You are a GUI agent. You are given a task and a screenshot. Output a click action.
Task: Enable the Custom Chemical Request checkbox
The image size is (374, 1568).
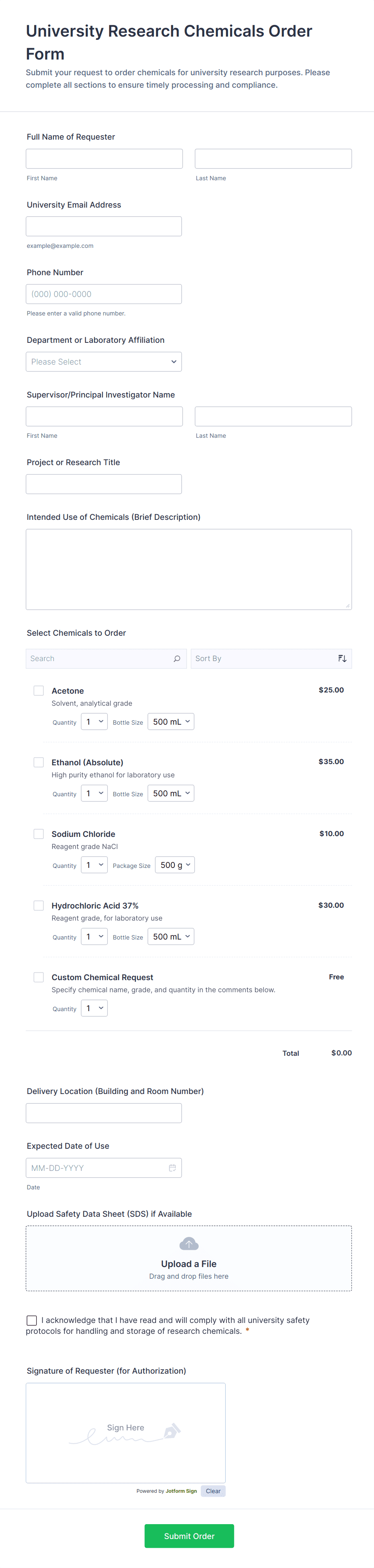coord(39,977)
